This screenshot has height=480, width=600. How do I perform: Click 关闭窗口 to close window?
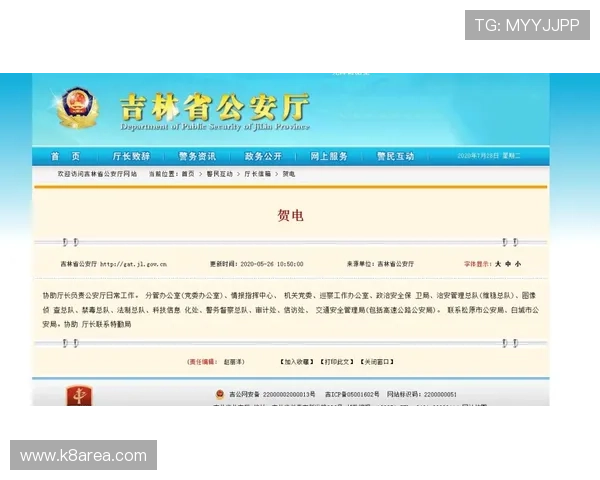click(x=377, y=362)
